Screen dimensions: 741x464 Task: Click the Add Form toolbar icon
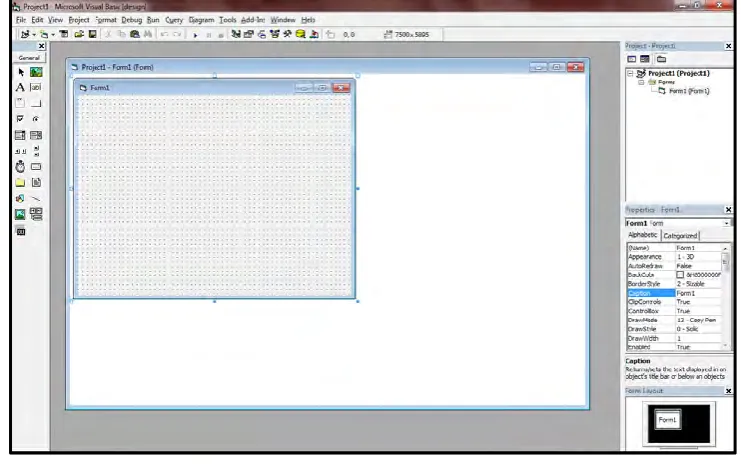coord(44,34)
